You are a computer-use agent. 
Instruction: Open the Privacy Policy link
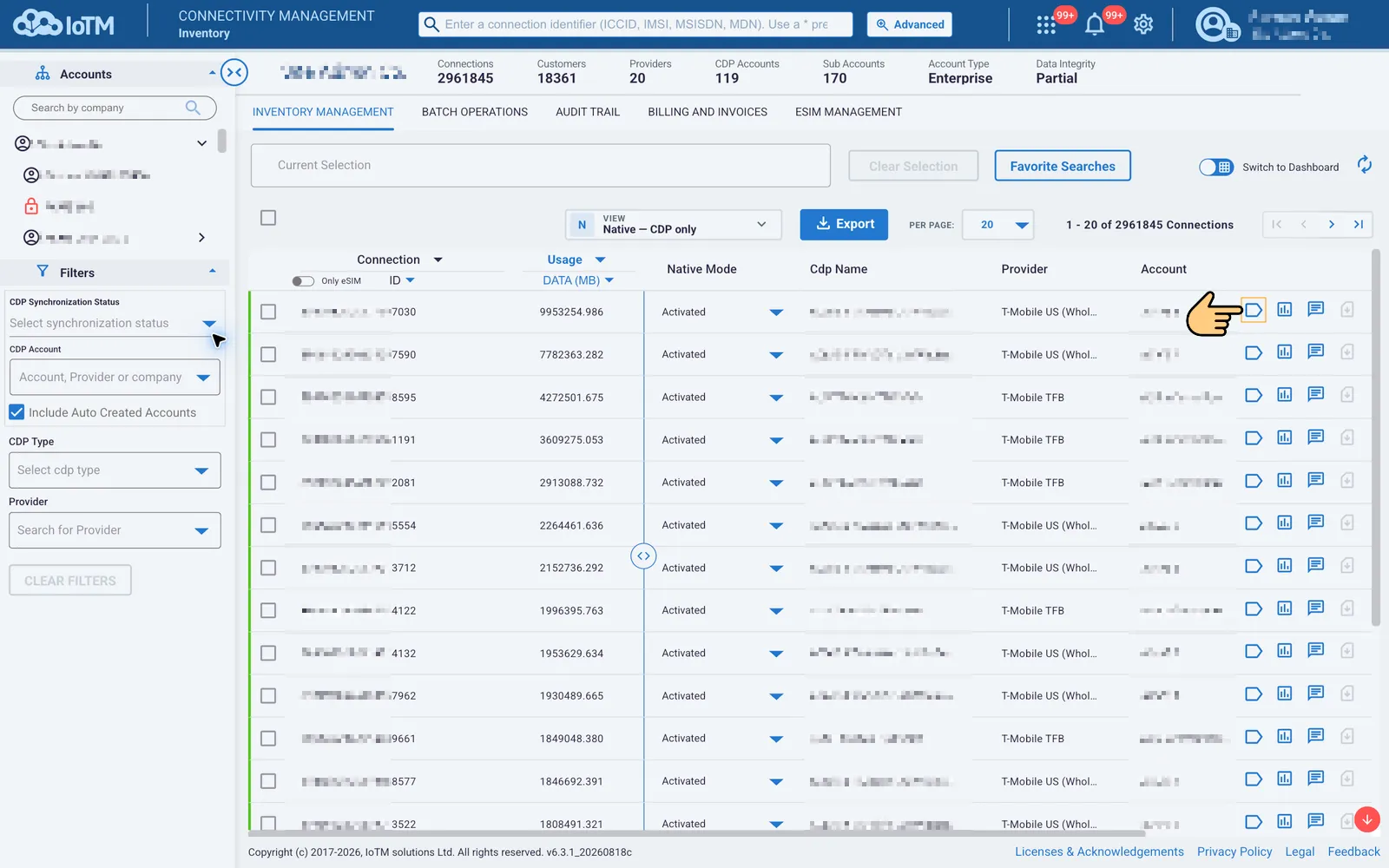coord(1234,852)
